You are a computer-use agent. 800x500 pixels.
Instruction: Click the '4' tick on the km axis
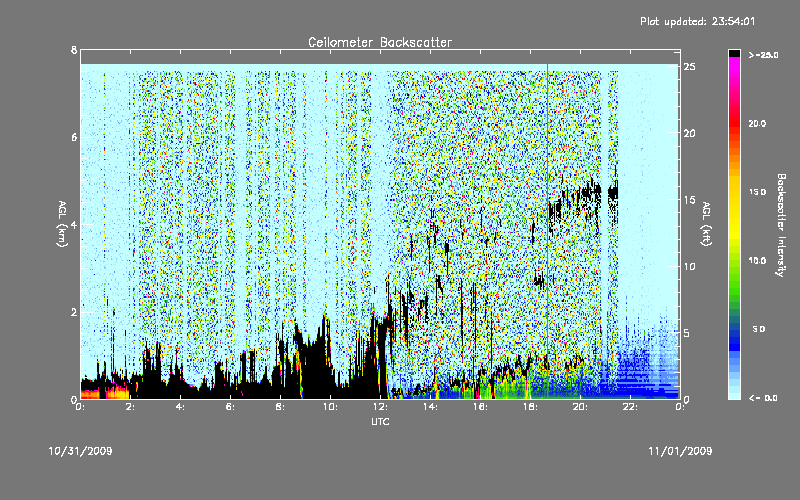[x=74, y=224]
